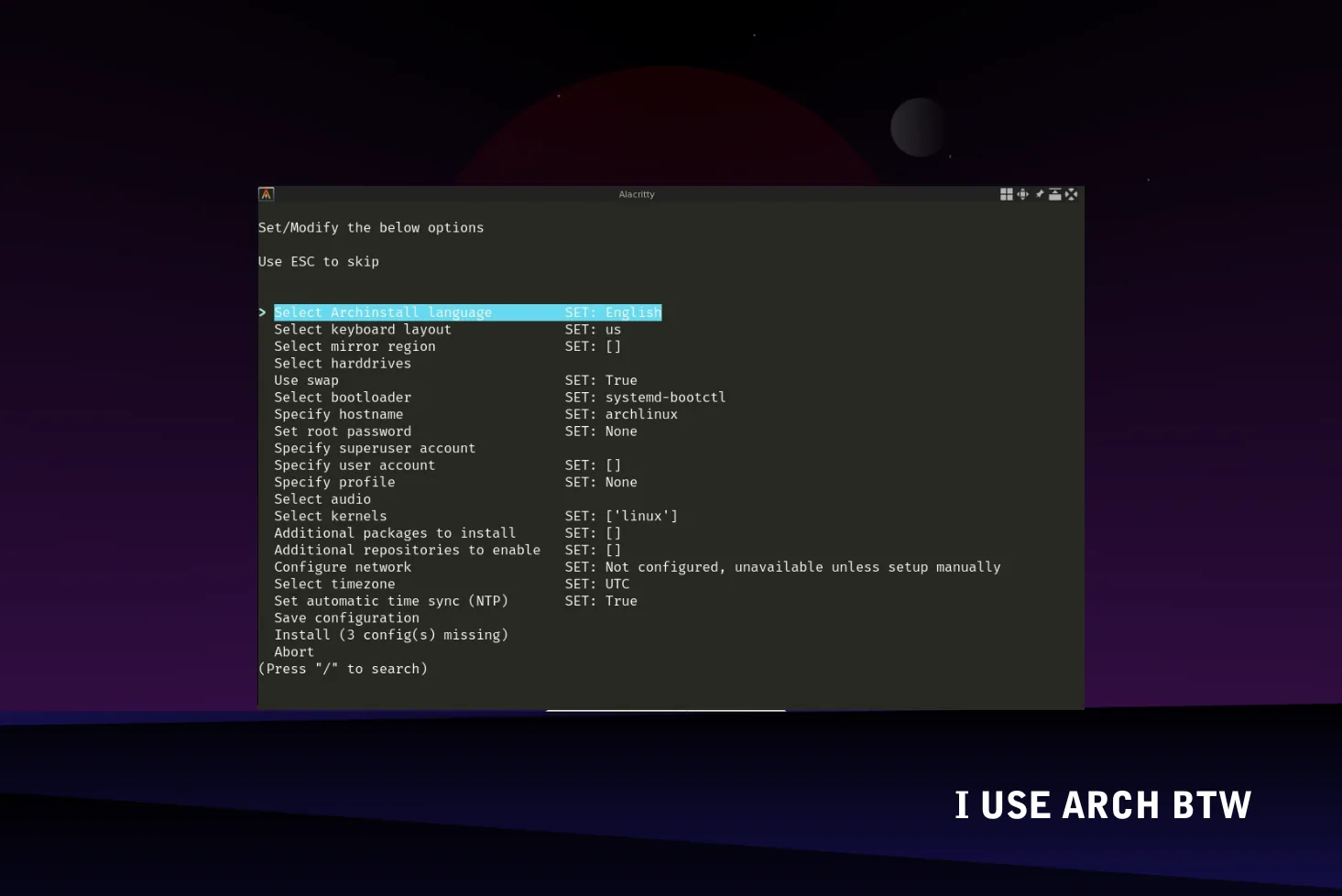This screenshot has height=896, width=1342.
Task: Click the four-arrow move icon in title bar
Action: (x=1023, y=194)
